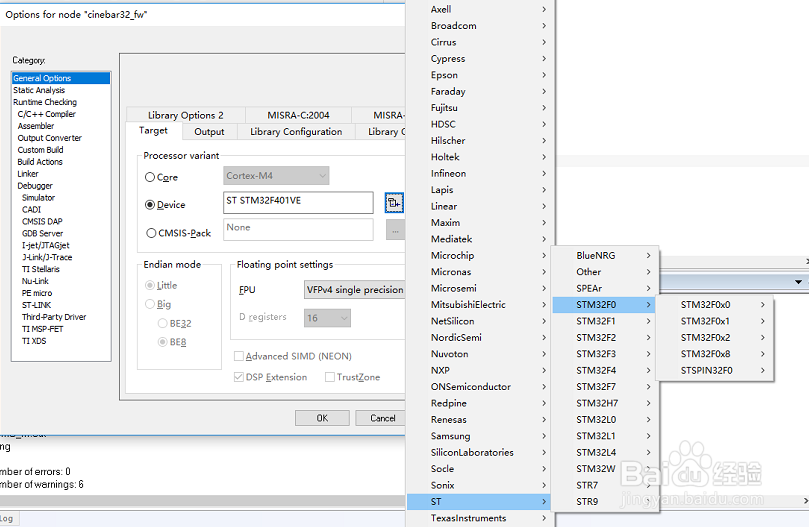Open the MISRA-C:2004 tab
Screen dimensions: 809x527
tap(299, 115)
